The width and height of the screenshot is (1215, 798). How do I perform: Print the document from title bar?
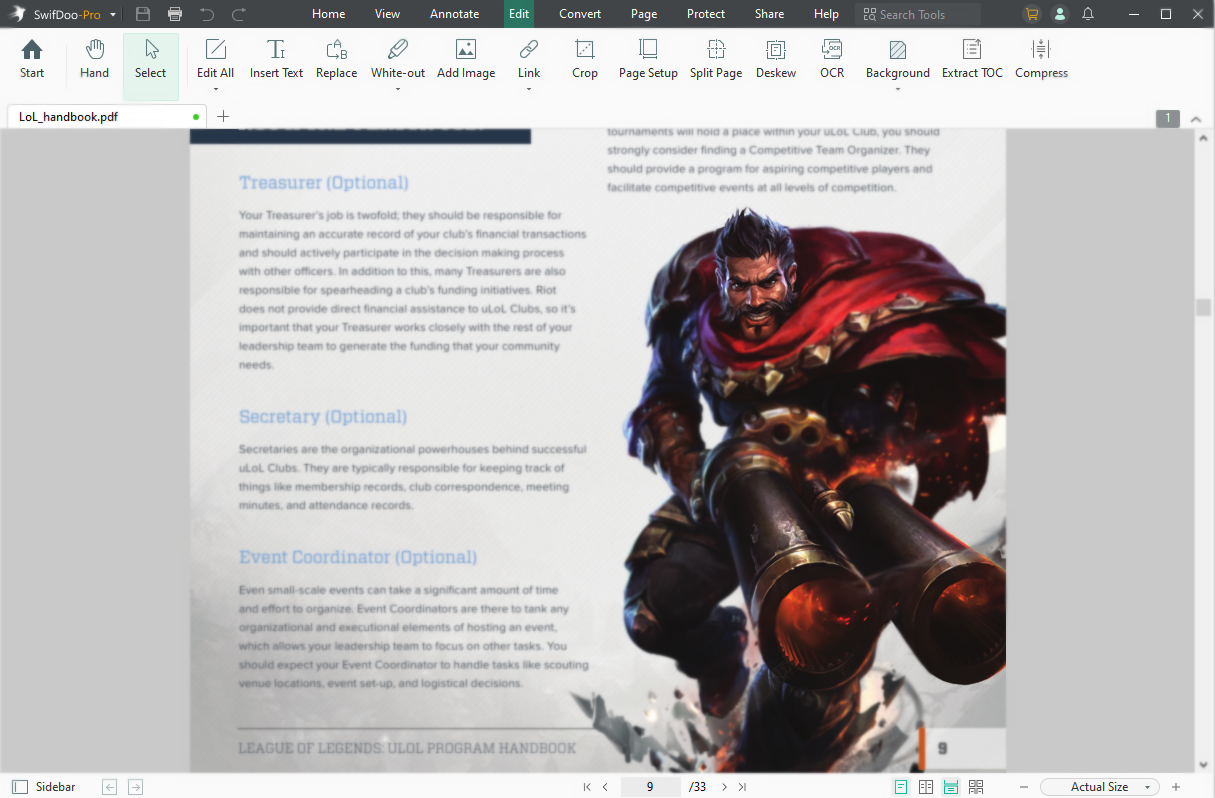pyautogui.click(x=175, y=14)
